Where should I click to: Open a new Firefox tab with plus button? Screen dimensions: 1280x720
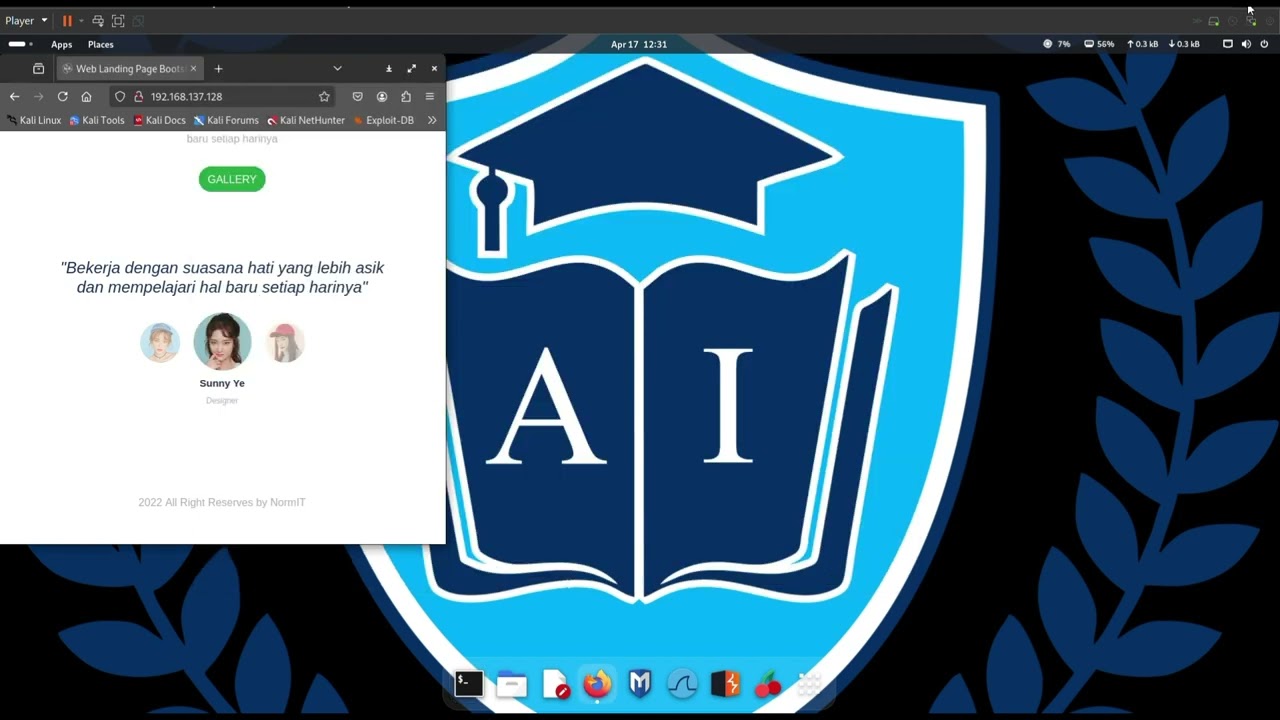click(x=218, y=68)
